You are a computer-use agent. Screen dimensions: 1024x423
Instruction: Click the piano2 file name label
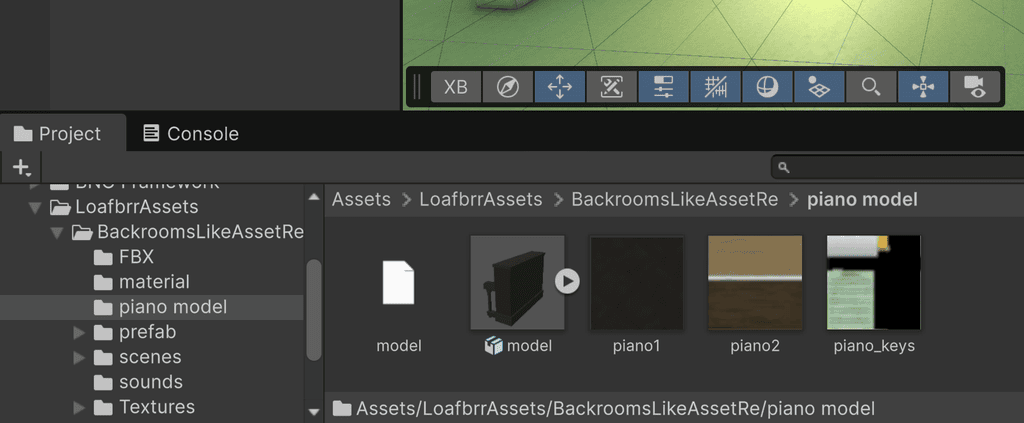[755, 346]
